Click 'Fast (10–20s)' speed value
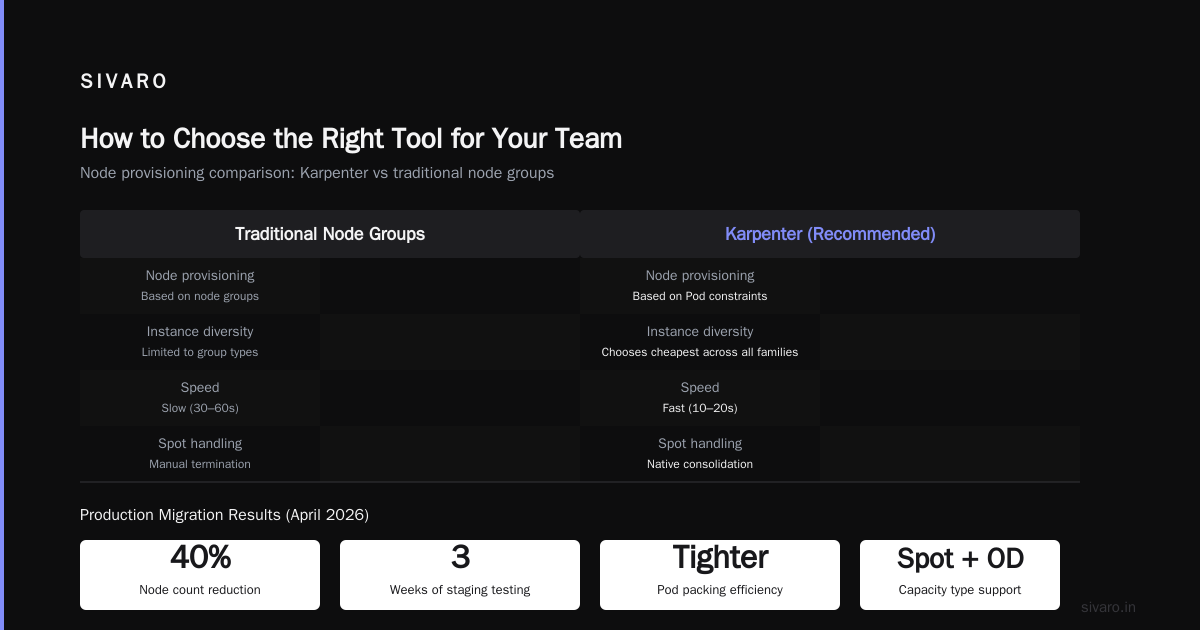The image size is (1200, 630). (x=700, y=408)
